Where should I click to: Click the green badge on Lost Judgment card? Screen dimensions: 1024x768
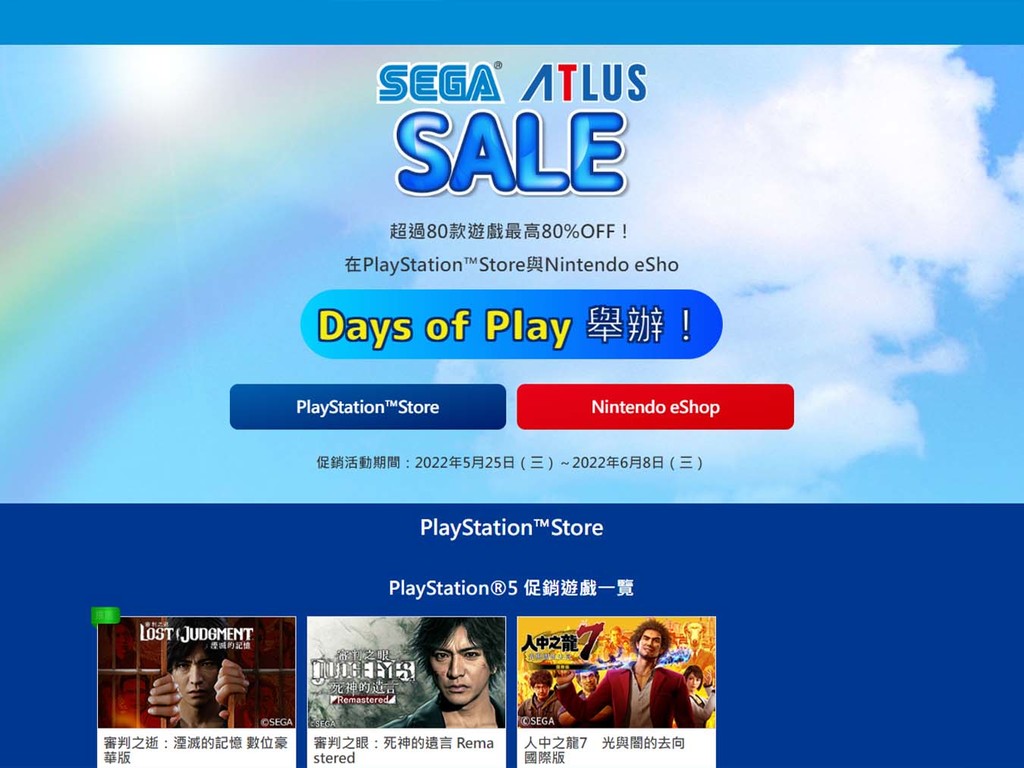[106, 615]
